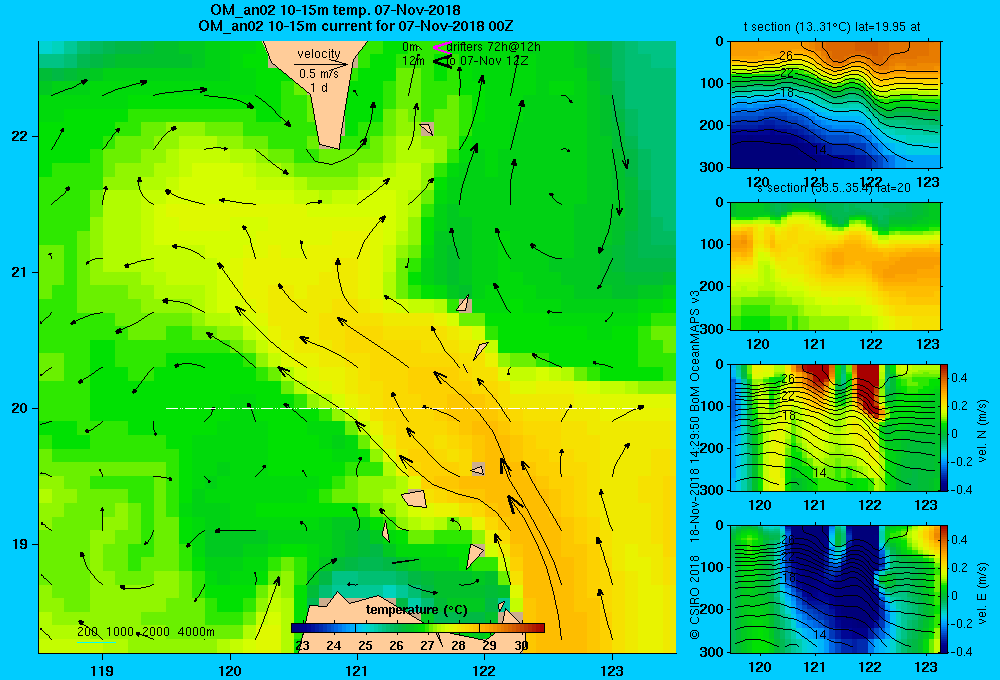1000x680 pixels.
Task: Click the 'vel. N (m/s)' colorbar label
Action: click(x=983, y=431)
